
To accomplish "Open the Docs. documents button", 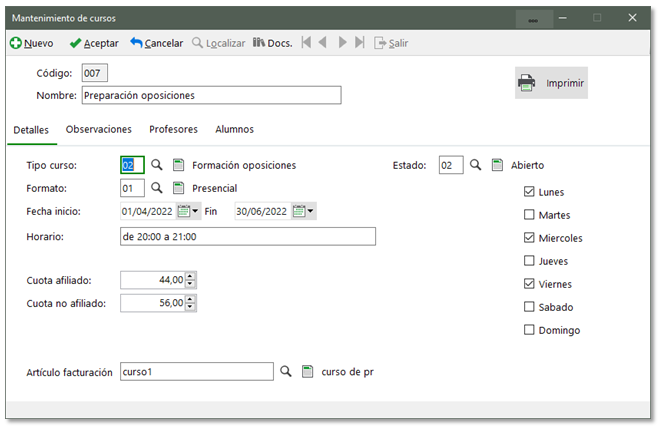I will tap(272, 43).
